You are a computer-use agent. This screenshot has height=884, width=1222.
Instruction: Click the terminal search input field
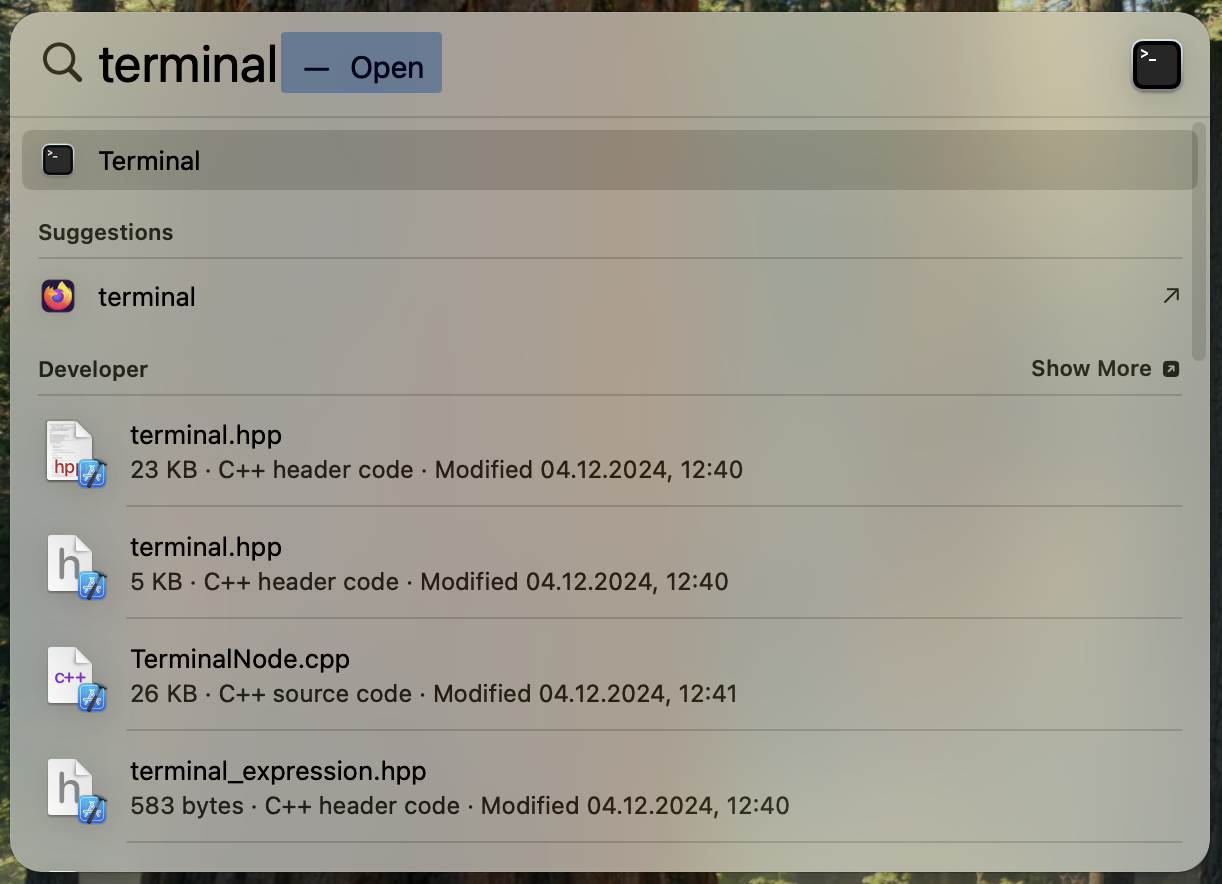pos(186,62)
